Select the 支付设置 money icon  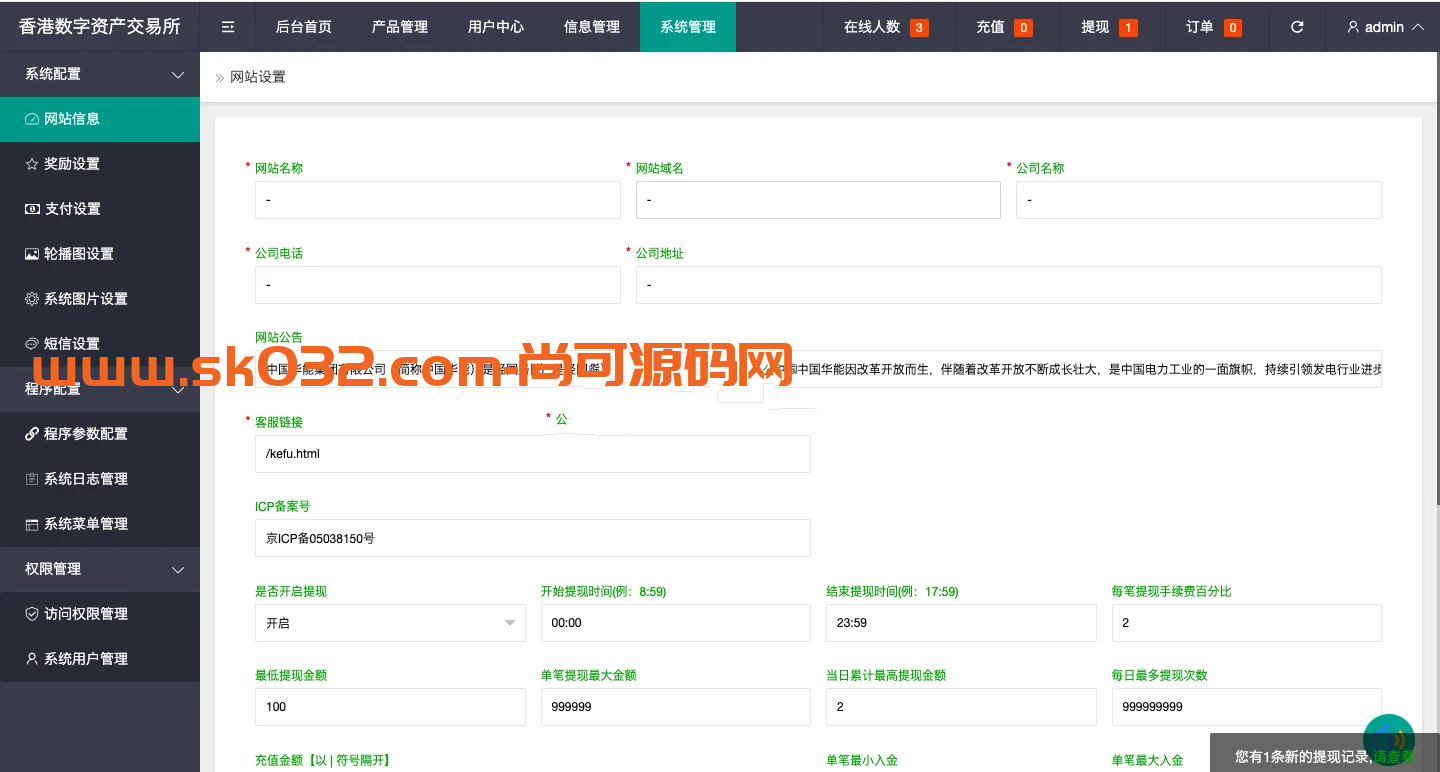(x=32, y=209)
